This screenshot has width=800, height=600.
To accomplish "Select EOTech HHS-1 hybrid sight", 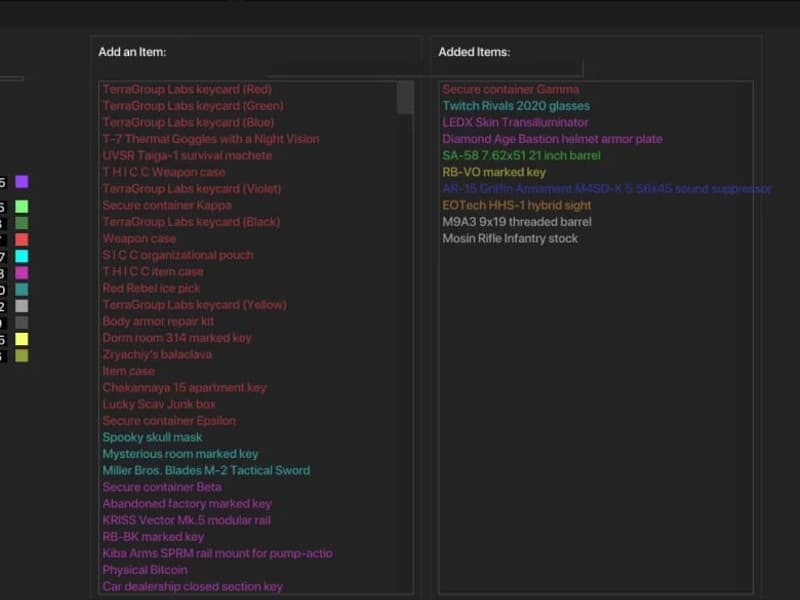I will [x=517, y=206].
